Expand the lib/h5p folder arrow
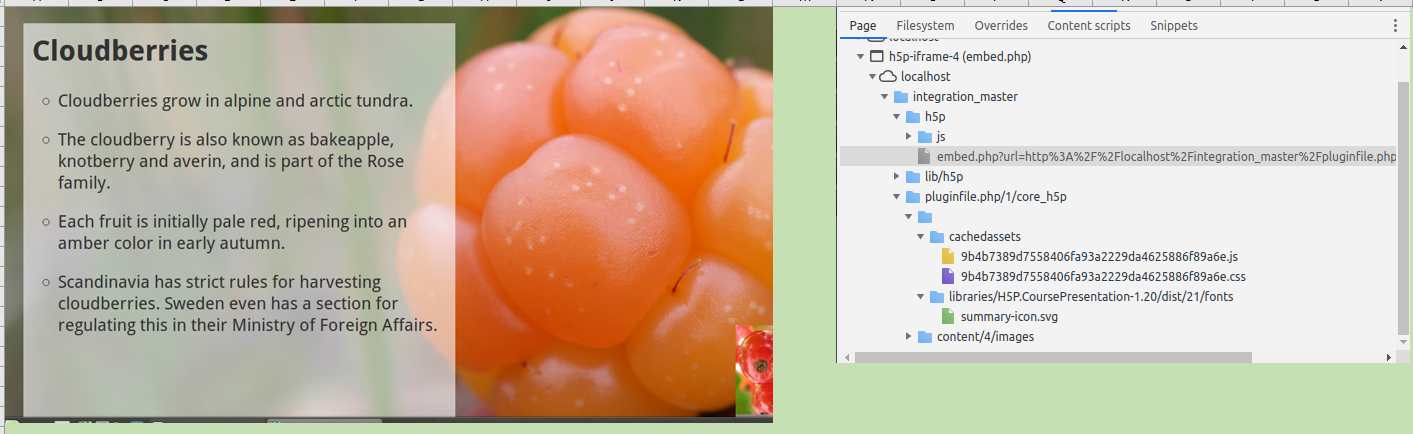Viewport: 1413px width, 434px height. click(x=897, y=177)
